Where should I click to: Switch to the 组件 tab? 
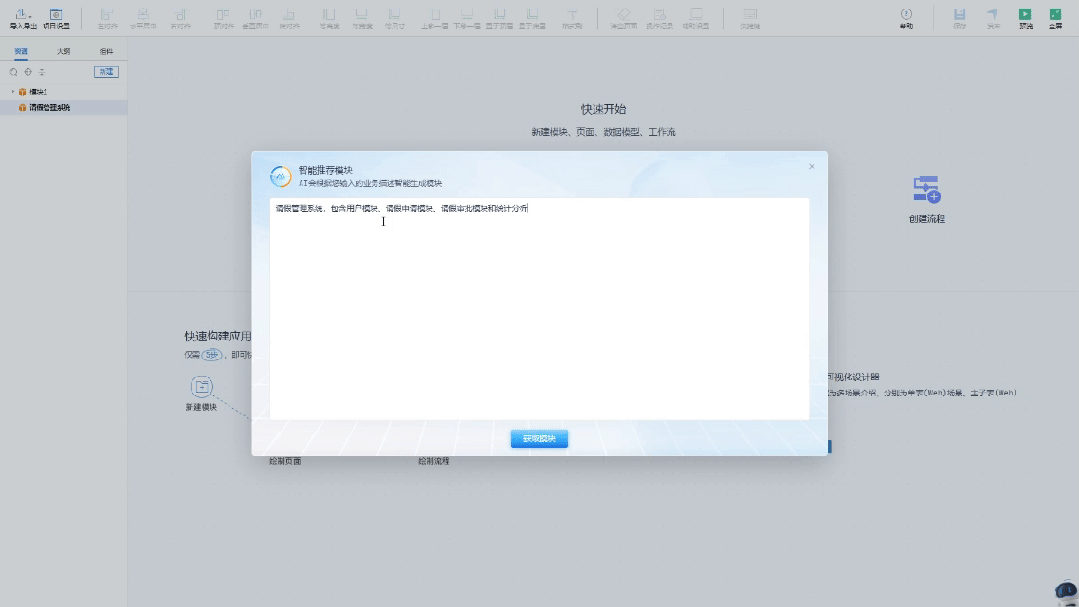(x=106, y=51)
